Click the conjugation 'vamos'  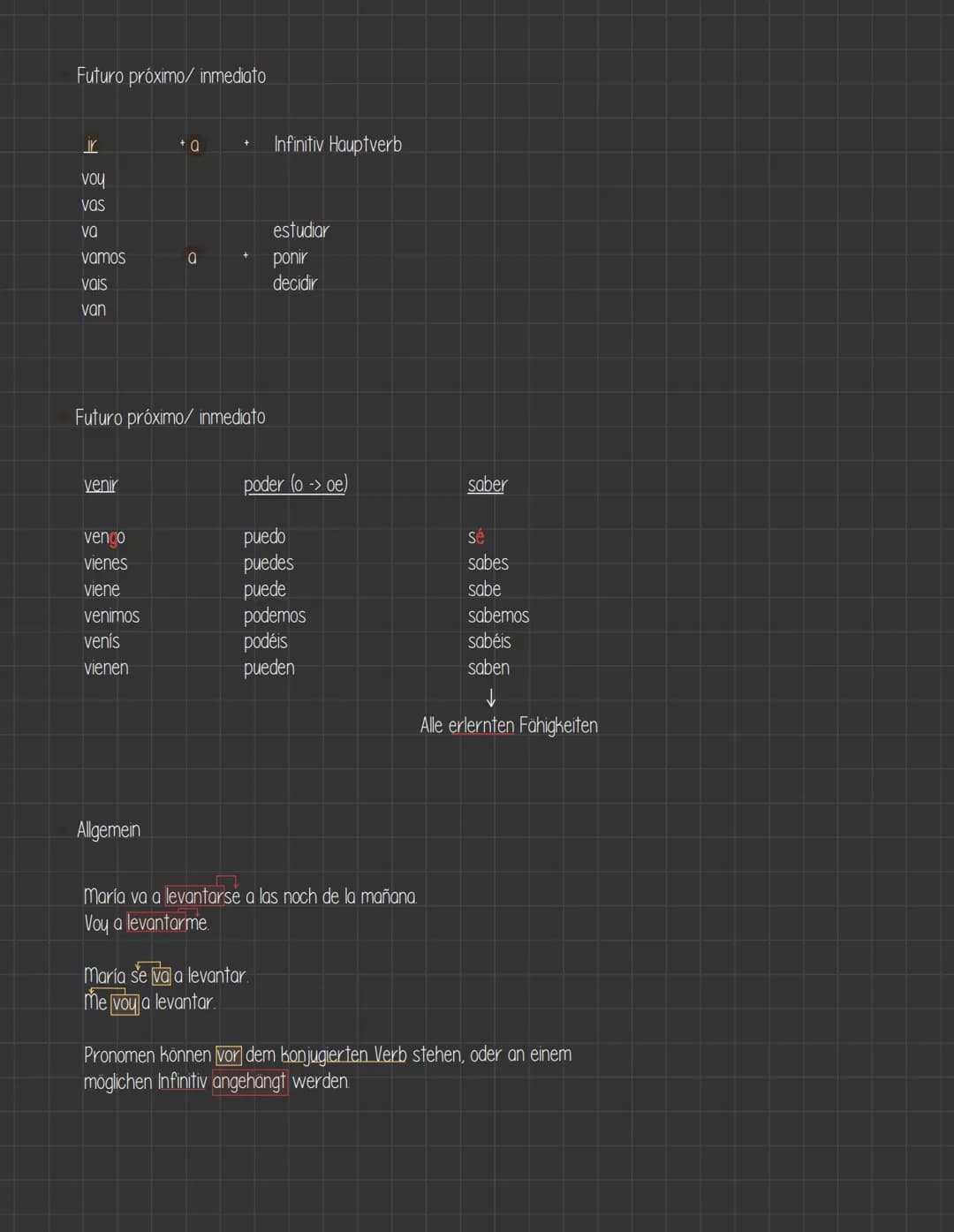[x=103, y=258]
